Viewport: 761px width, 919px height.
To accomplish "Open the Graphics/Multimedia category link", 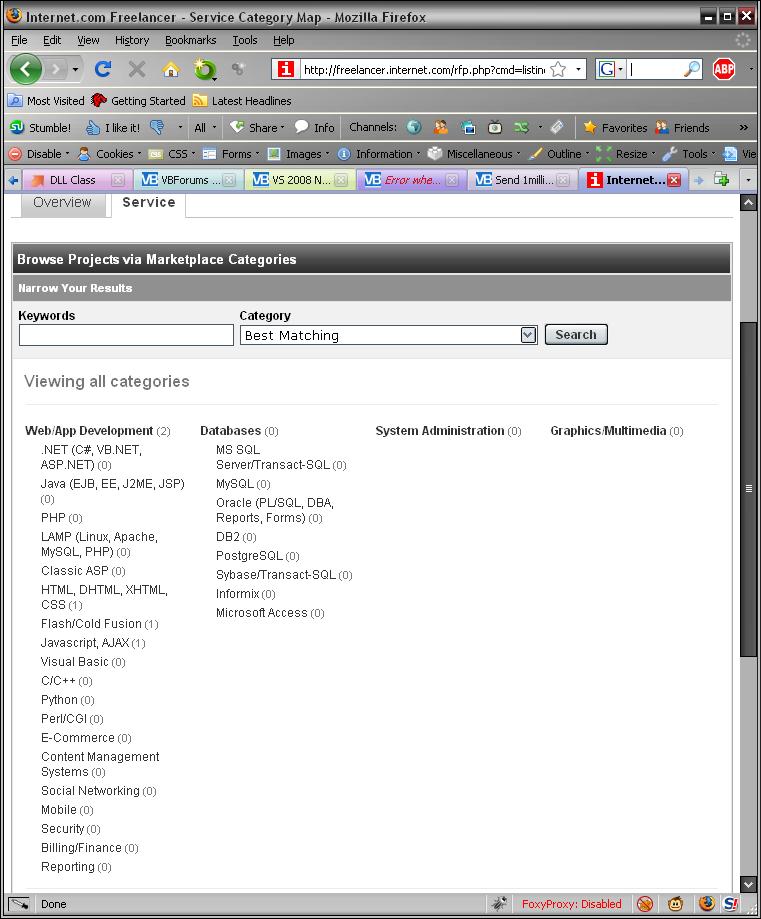I will pos(617,431).
